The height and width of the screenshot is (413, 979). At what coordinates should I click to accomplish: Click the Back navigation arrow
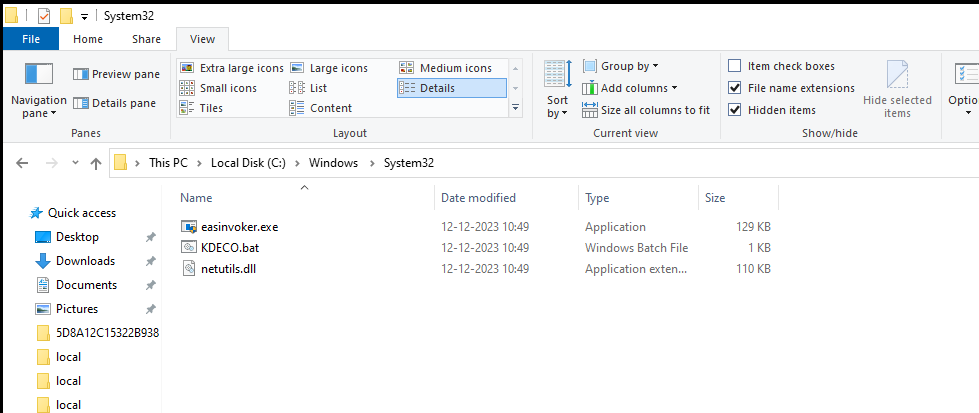coord(22,163)
